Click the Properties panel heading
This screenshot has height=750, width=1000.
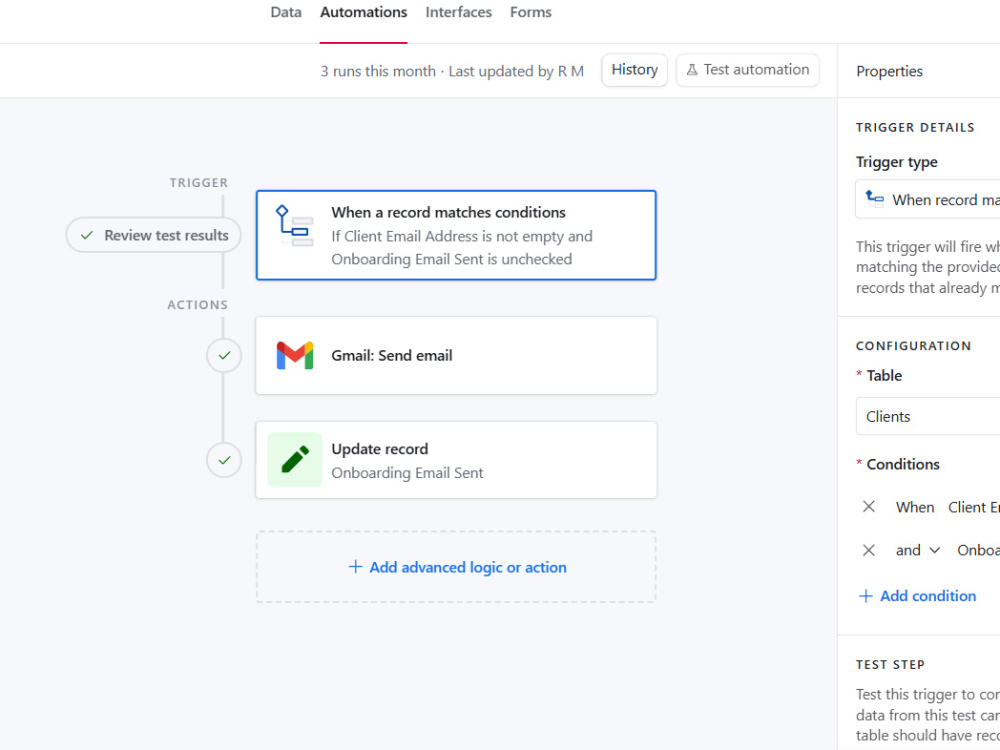[889, 71]
